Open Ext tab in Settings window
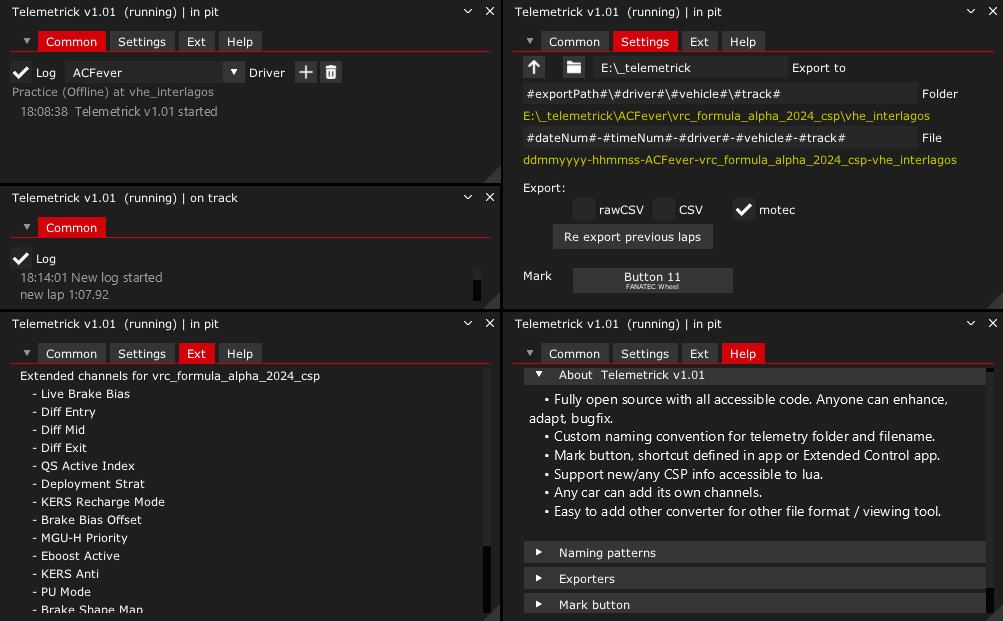The width and height of the screenshot is (1003, 621). (699, 42)
